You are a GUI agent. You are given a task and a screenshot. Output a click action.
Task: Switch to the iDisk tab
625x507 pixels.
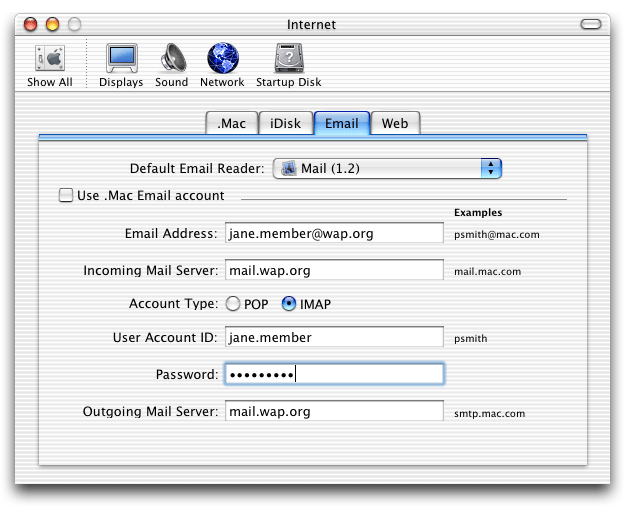[x=285, y=123]
